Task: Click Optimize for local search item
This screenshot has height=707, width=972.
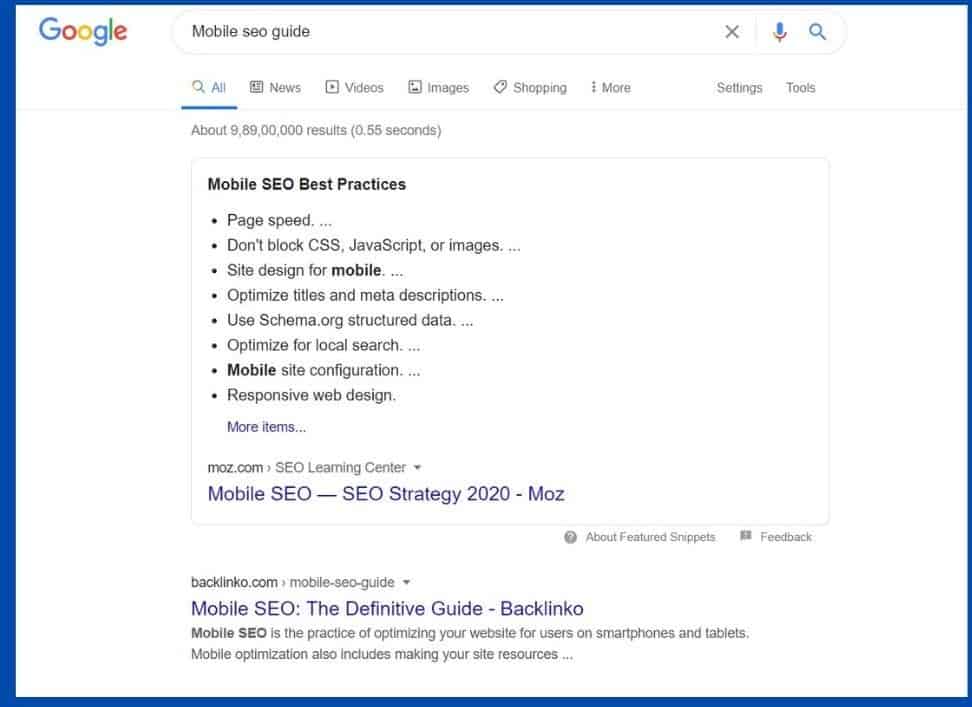Action: point(324,345)
